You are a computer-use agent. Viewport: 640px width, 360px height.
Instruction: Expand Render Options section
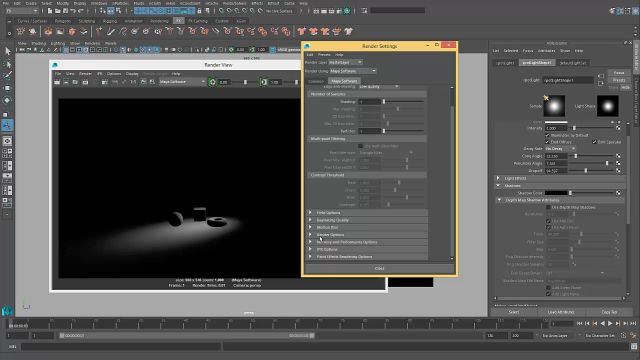pyautogui.click(x=367, y=235)
